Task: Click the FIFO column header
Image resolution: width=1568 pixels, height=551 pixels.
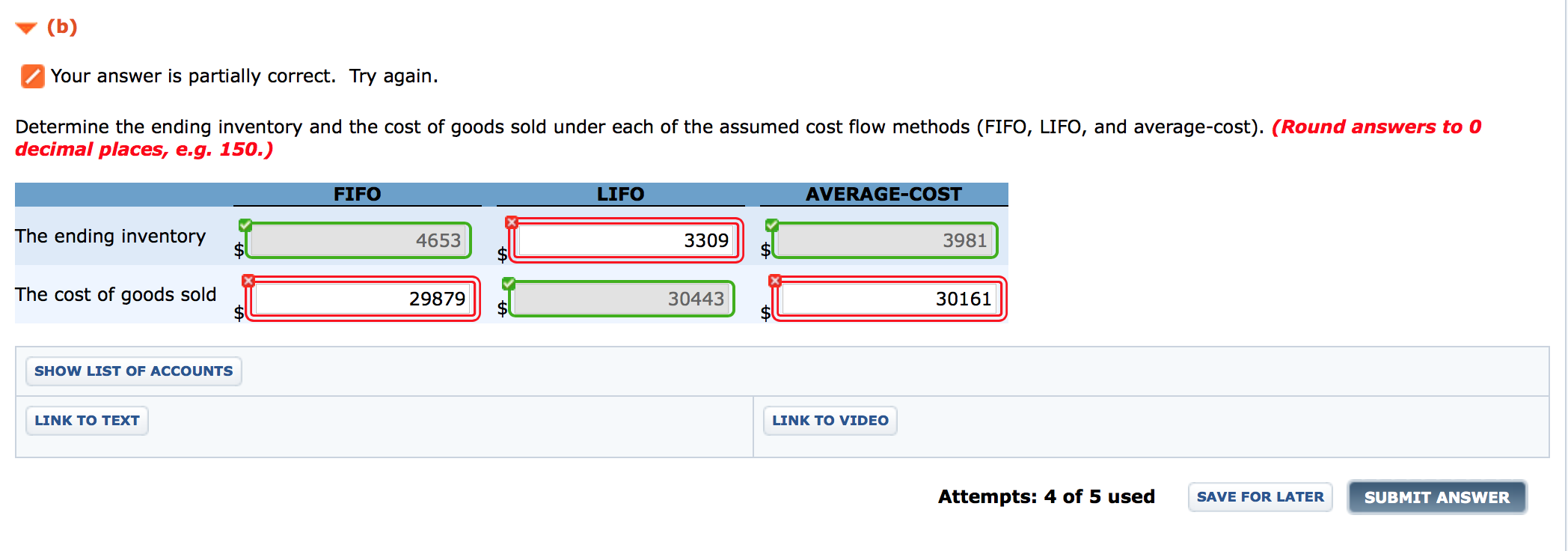Action: coord(357,194)
